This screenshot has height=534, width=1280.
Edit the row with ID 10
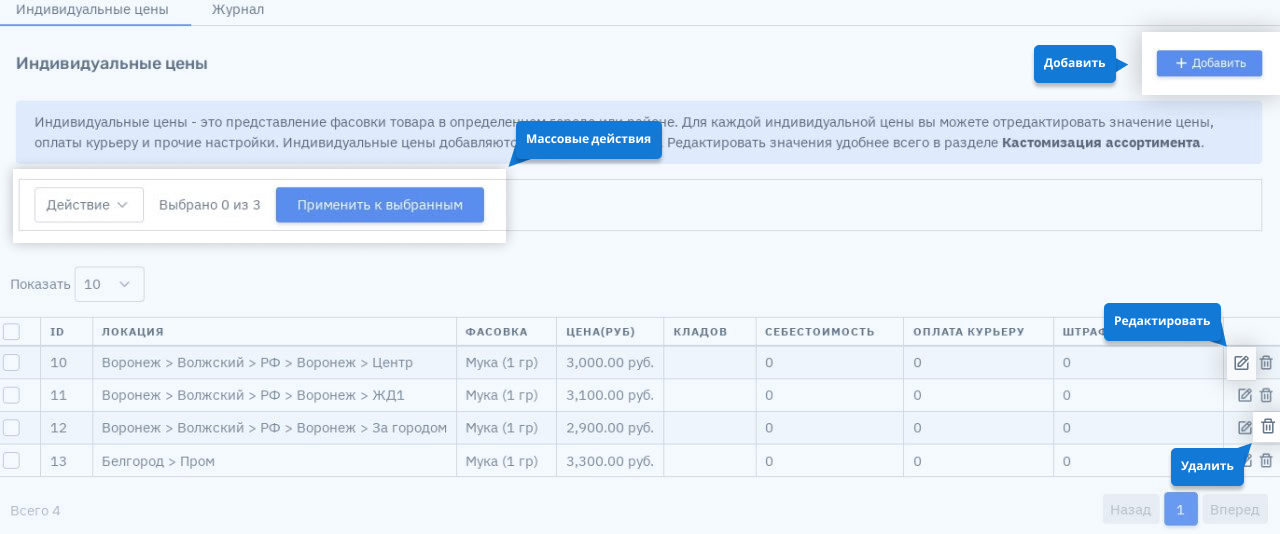pyautogui.click(x=1241, y=363)
